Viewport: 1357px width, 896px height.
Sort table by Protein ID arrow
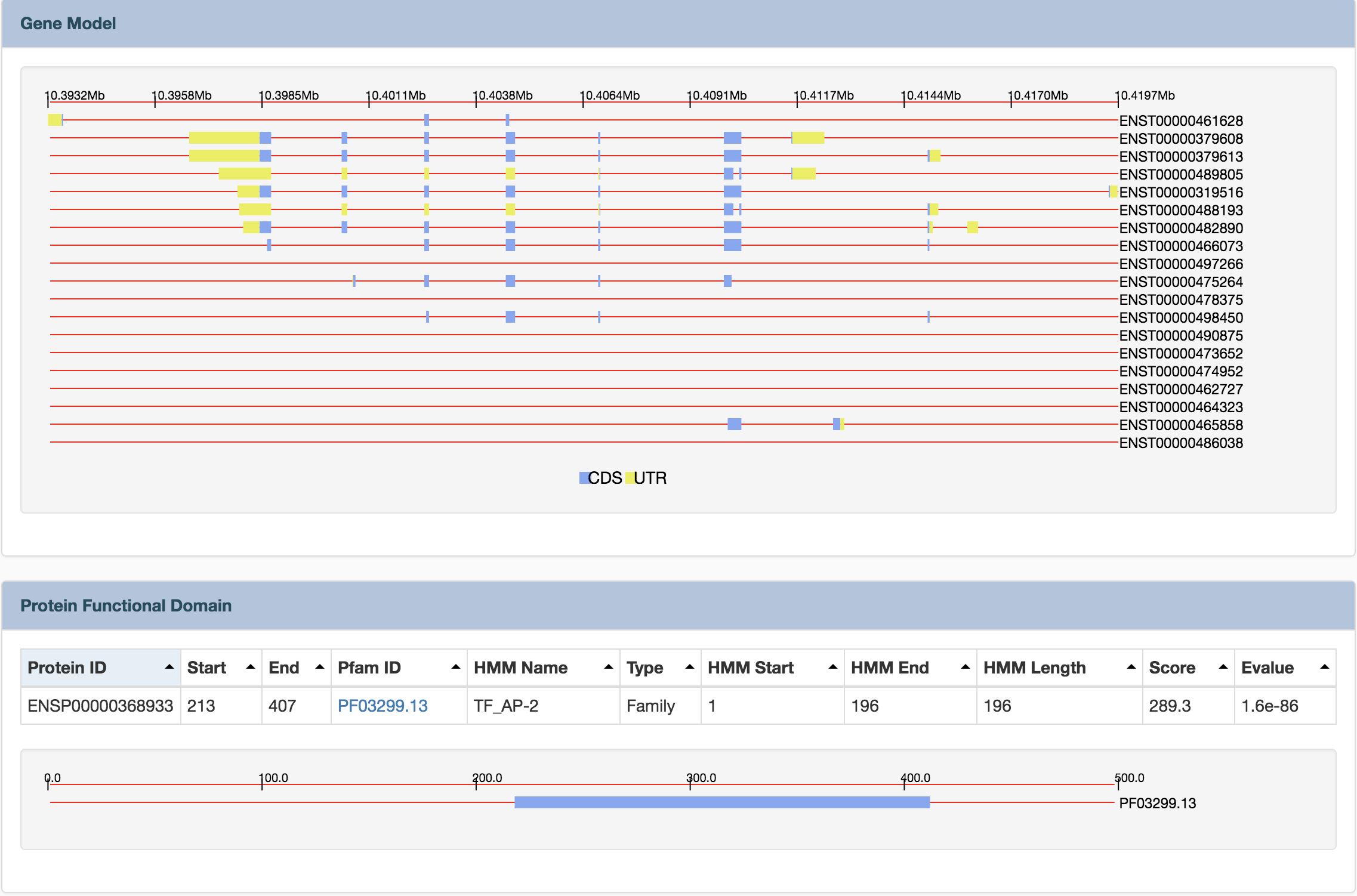pos(169,667)
